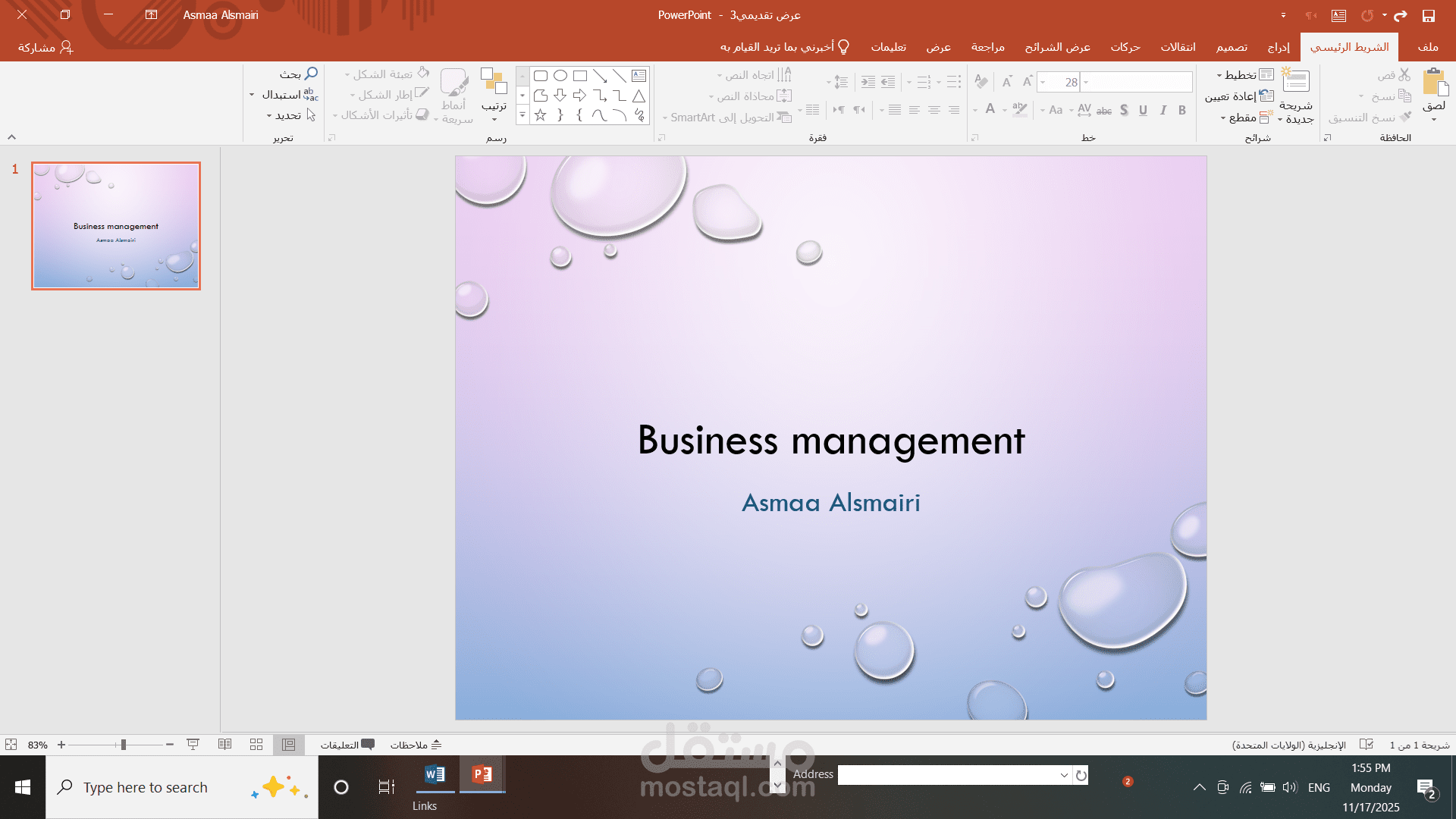Screen dimensions: 1456x819
Task: Click the Arrange shapes icon
Action: 494,82
